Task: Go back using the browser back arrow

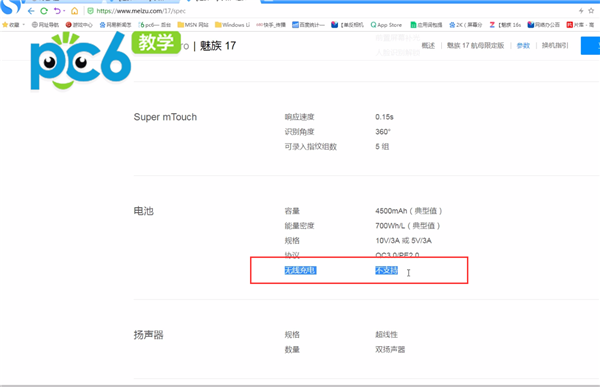Action: coord(31,11)
